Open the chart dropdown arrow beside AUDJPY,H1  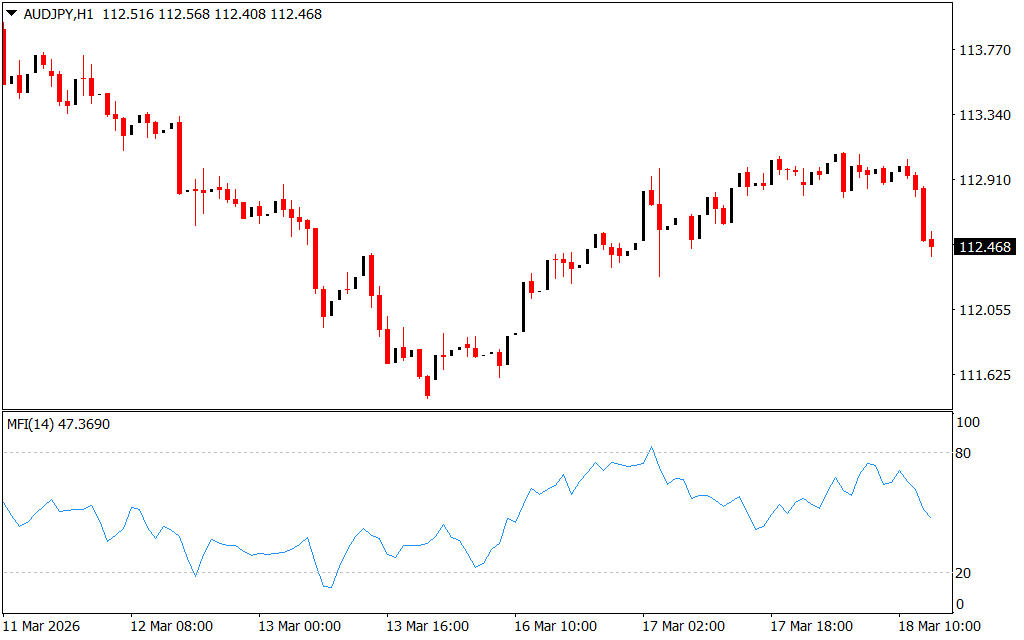(11, 14)
